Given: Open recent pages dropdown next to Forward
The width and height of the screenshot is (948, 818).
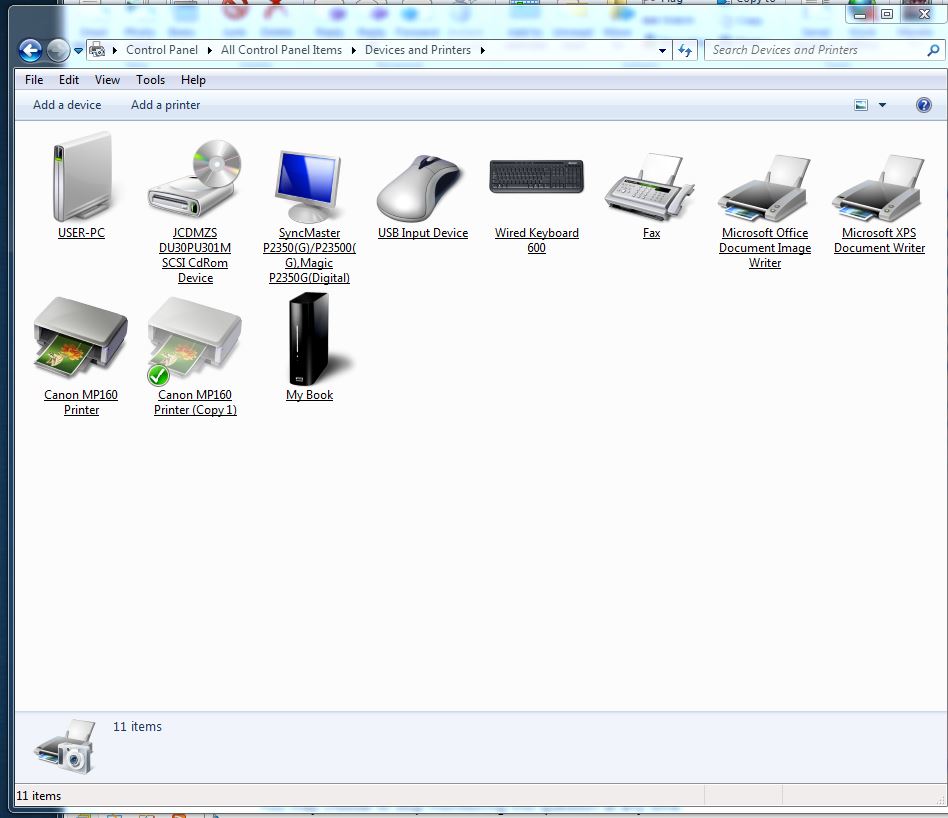Looking at the screenshot, I should pos(79,51).
